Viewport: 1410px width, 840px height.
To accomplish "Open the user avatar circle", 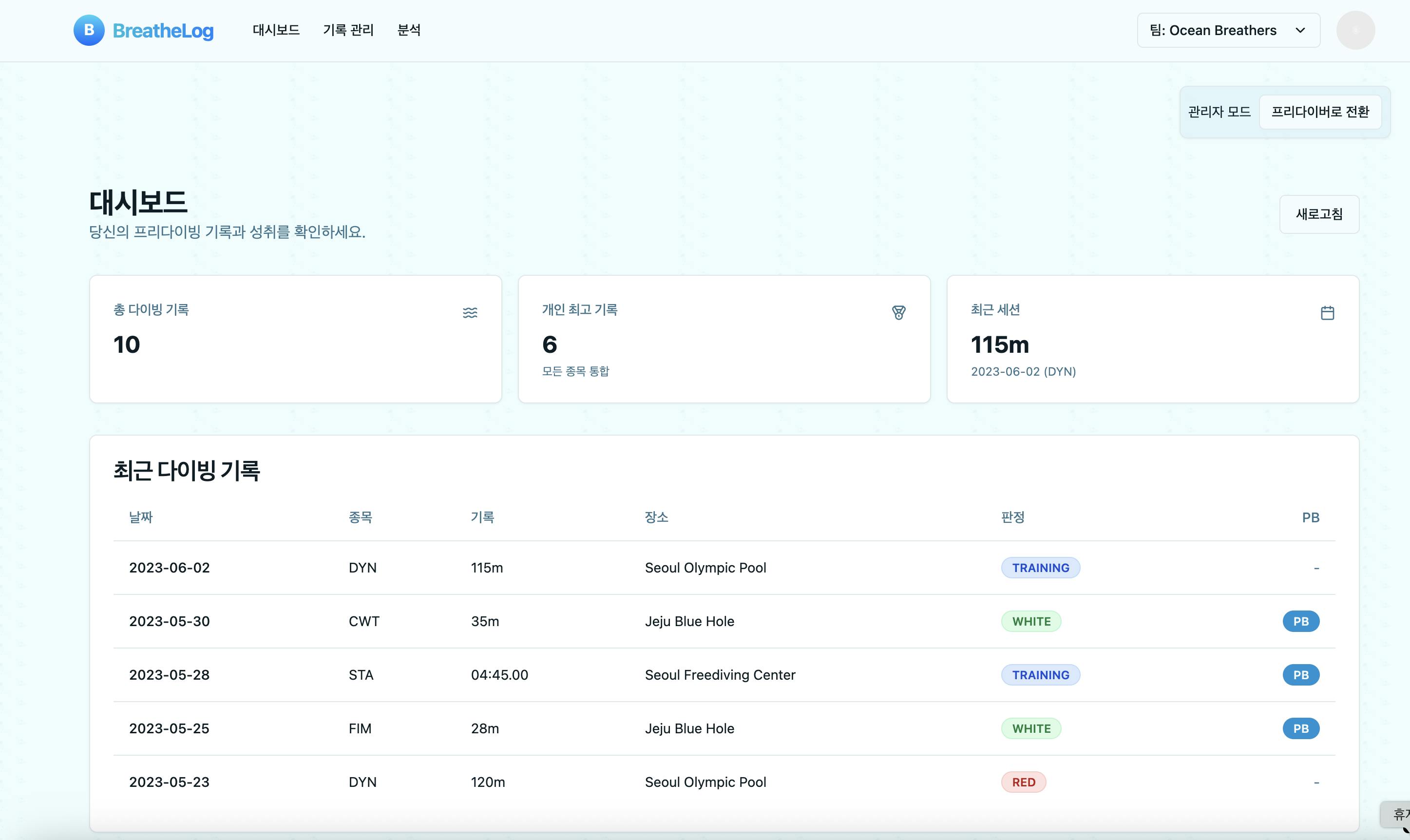I will [x=1355, y=30].
